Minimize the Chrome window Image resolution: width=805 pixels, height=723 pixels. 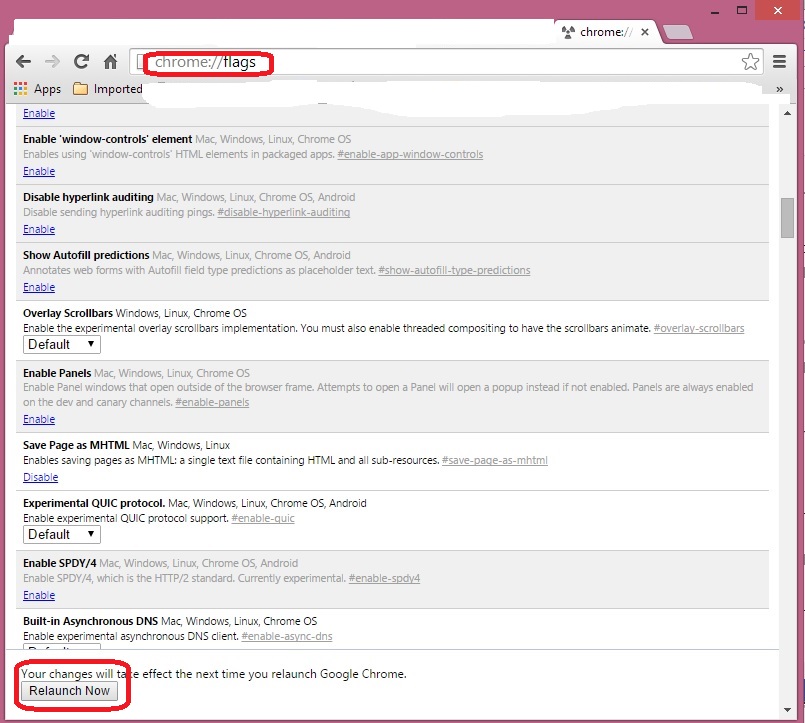point(715,10)
